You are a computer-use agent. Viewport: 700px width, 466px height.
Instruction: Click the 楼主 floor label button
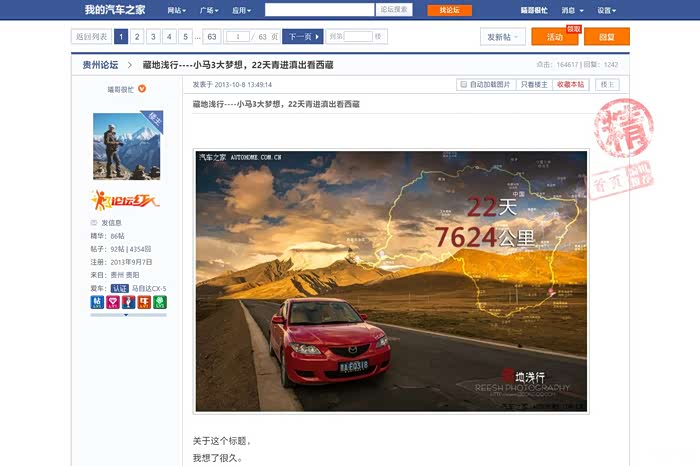click(x=607, y=84)
